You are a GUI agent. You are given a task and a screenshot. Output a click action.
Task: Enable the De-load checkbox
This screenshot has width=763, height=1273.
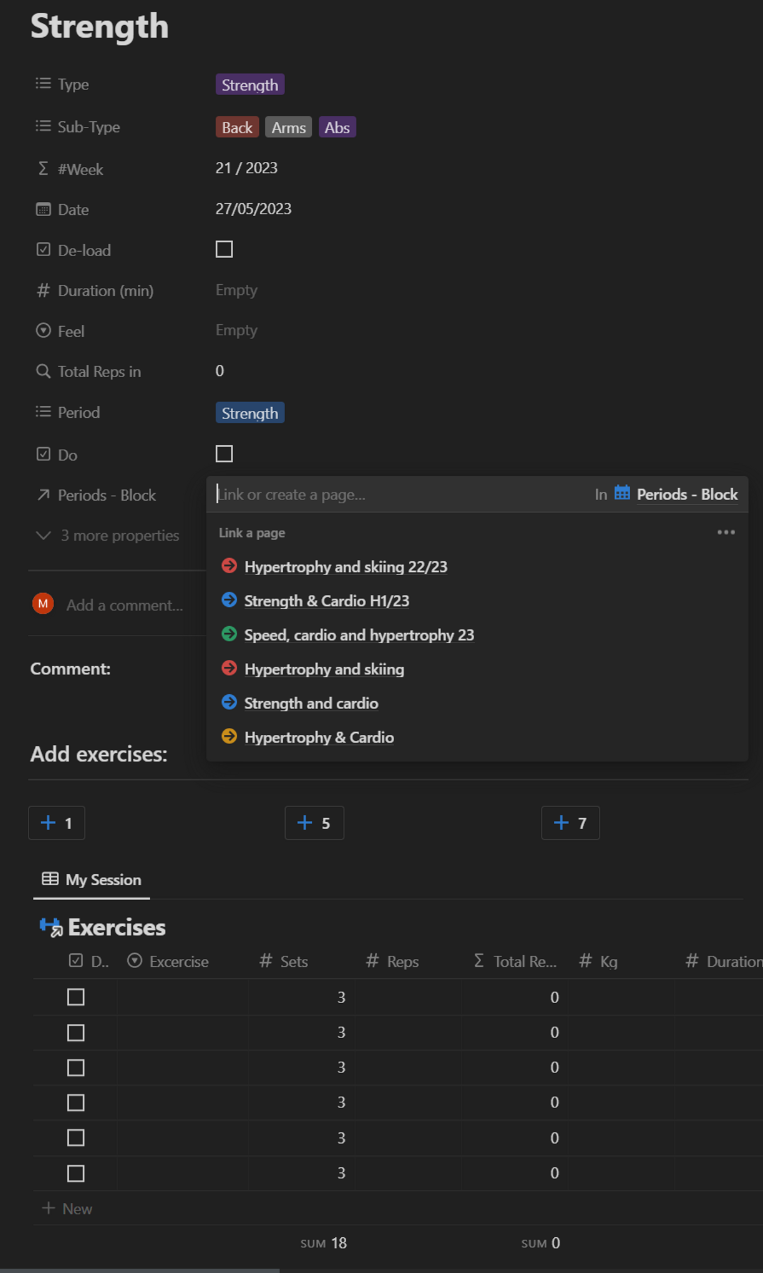click(224, 249)
